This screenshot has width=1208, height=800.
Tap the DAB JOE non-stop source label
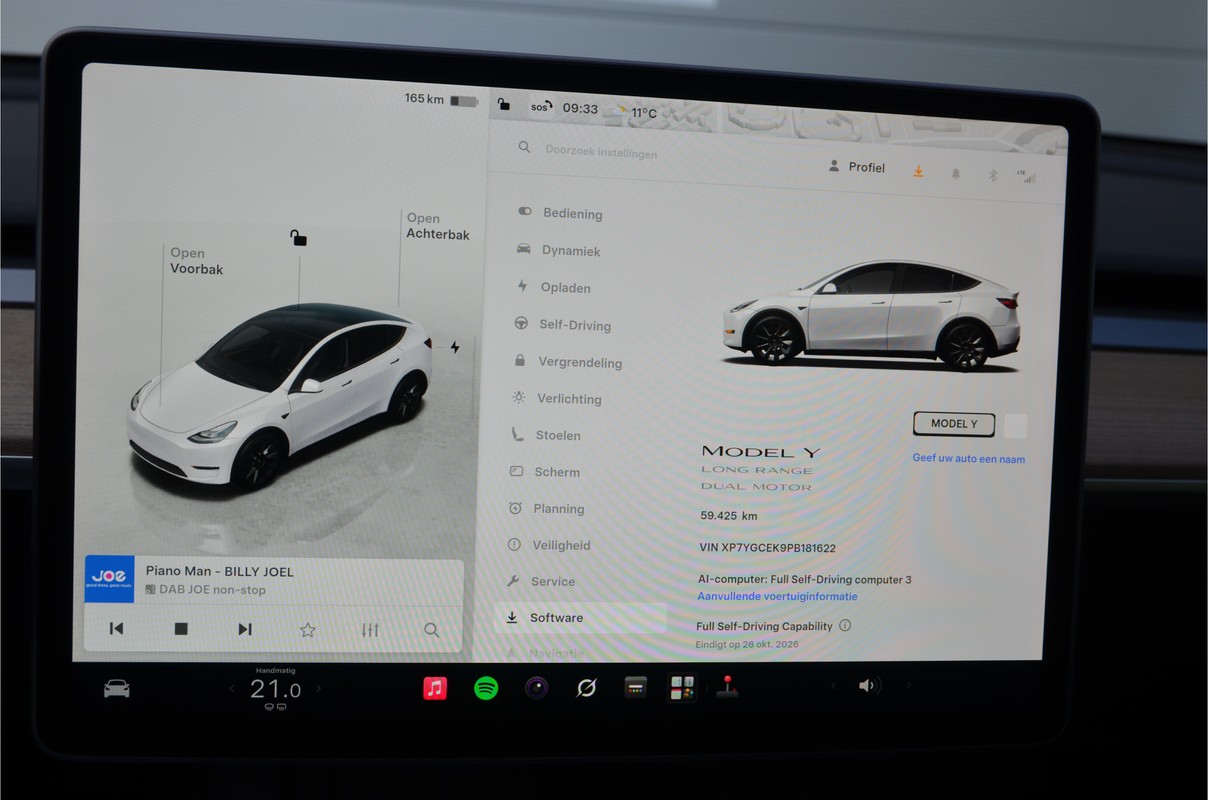coord(205,590)
